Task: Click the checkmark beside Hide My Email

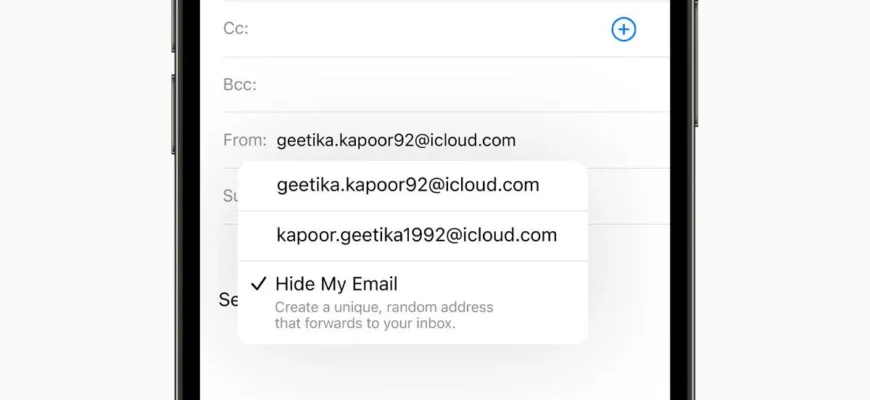Action: [x=258, y=284]
